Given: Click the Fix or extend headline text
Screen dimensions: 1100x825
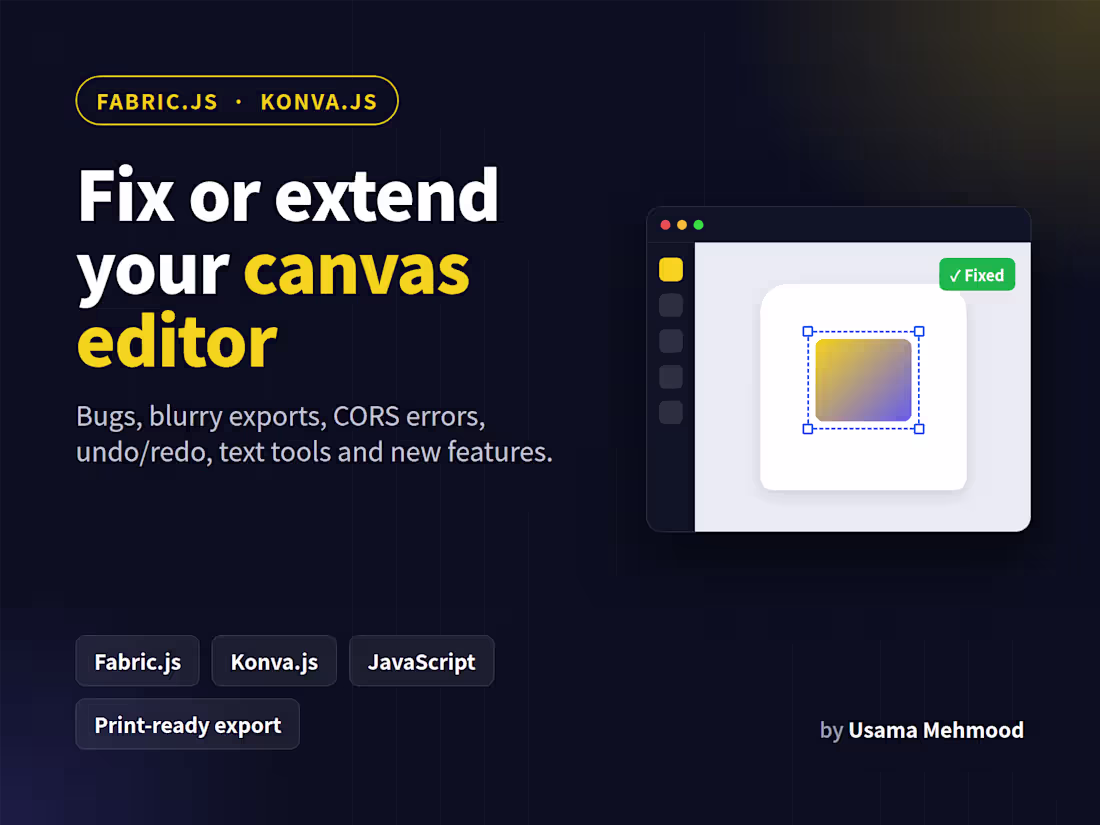Looking at the screenshot, I should tap(288, 196).
